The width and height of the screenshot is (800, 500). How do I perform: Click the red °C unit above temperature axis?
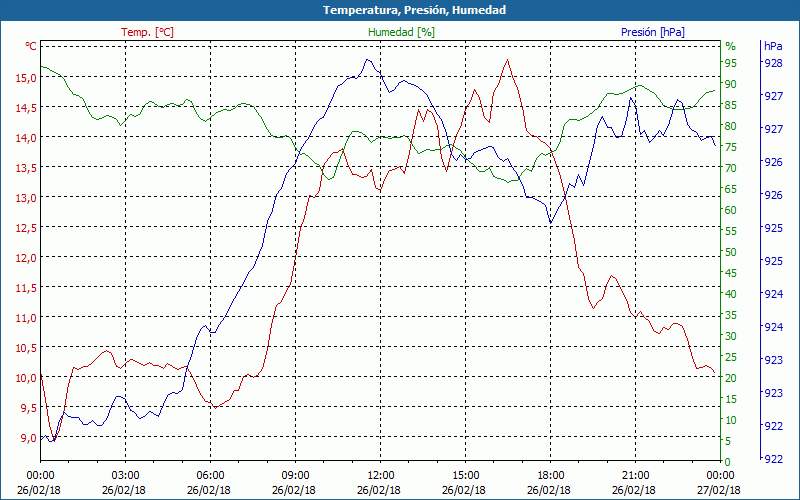pyautogui.click(x=31, y=46)
